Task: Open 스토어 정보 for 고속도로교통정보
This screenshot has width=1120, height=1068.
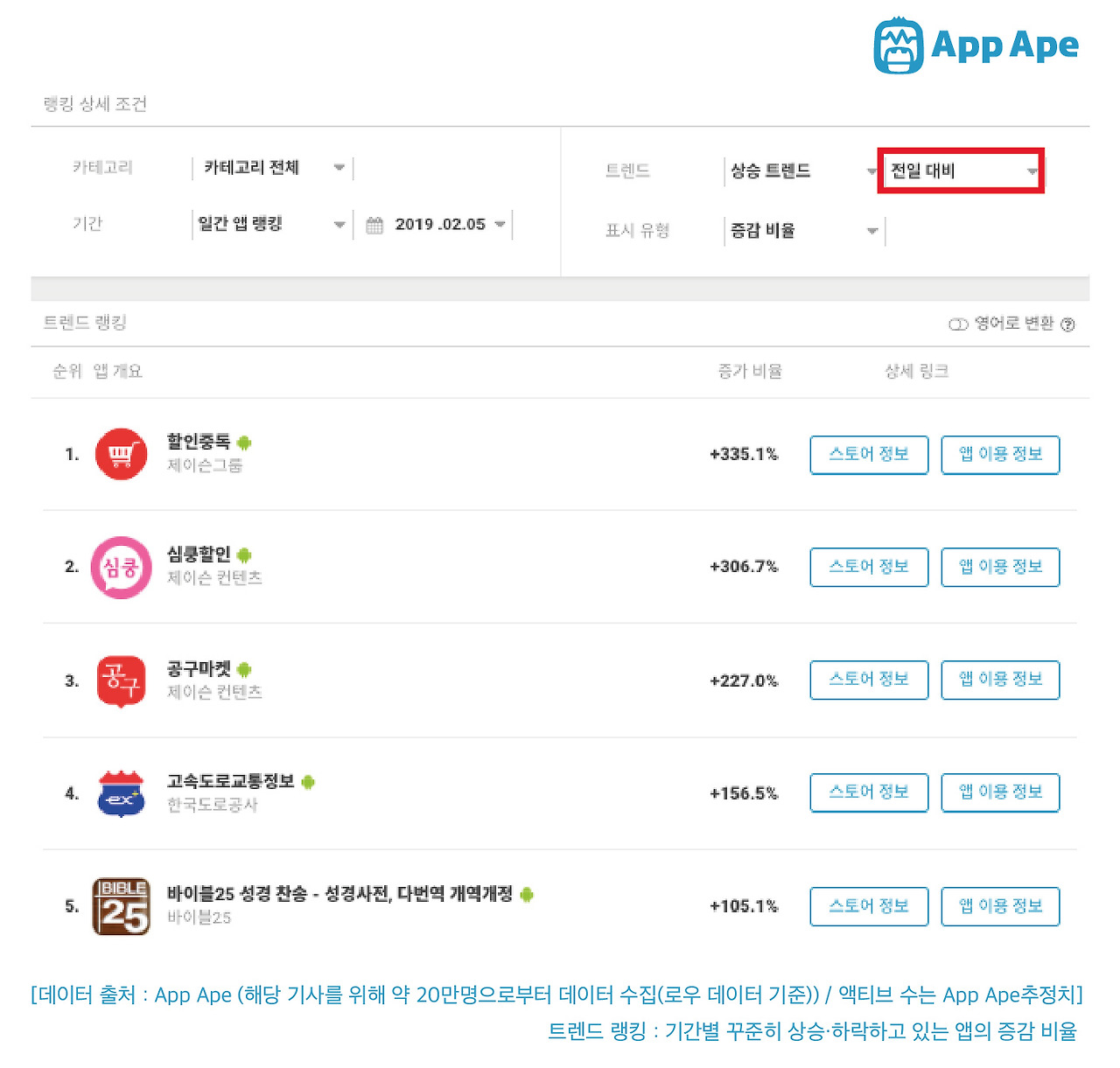Action: point(869,792)
